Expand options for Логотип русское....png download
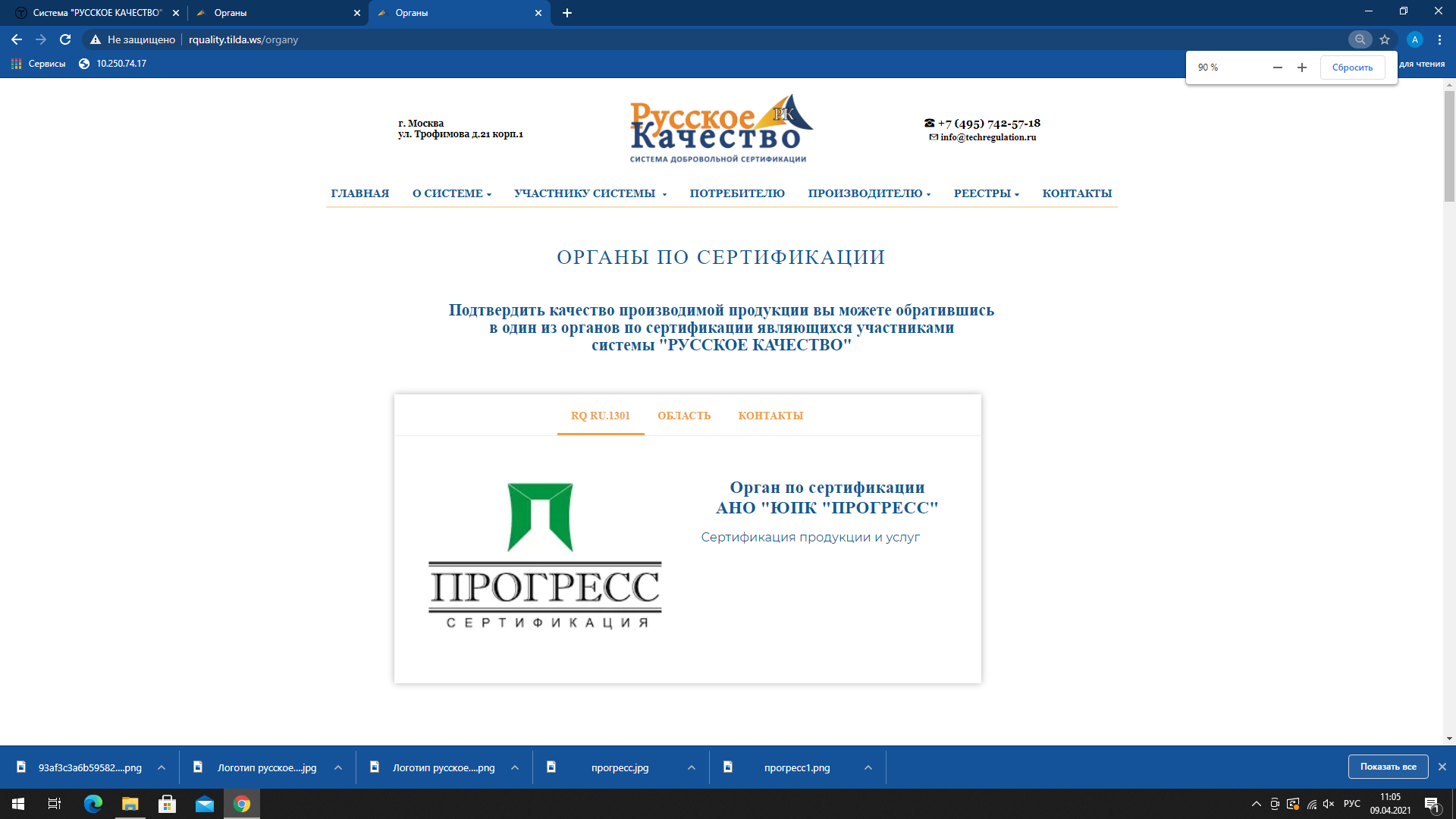Image resolution: width=1456 pixels, height=819 pixels. tap(515, 767)
